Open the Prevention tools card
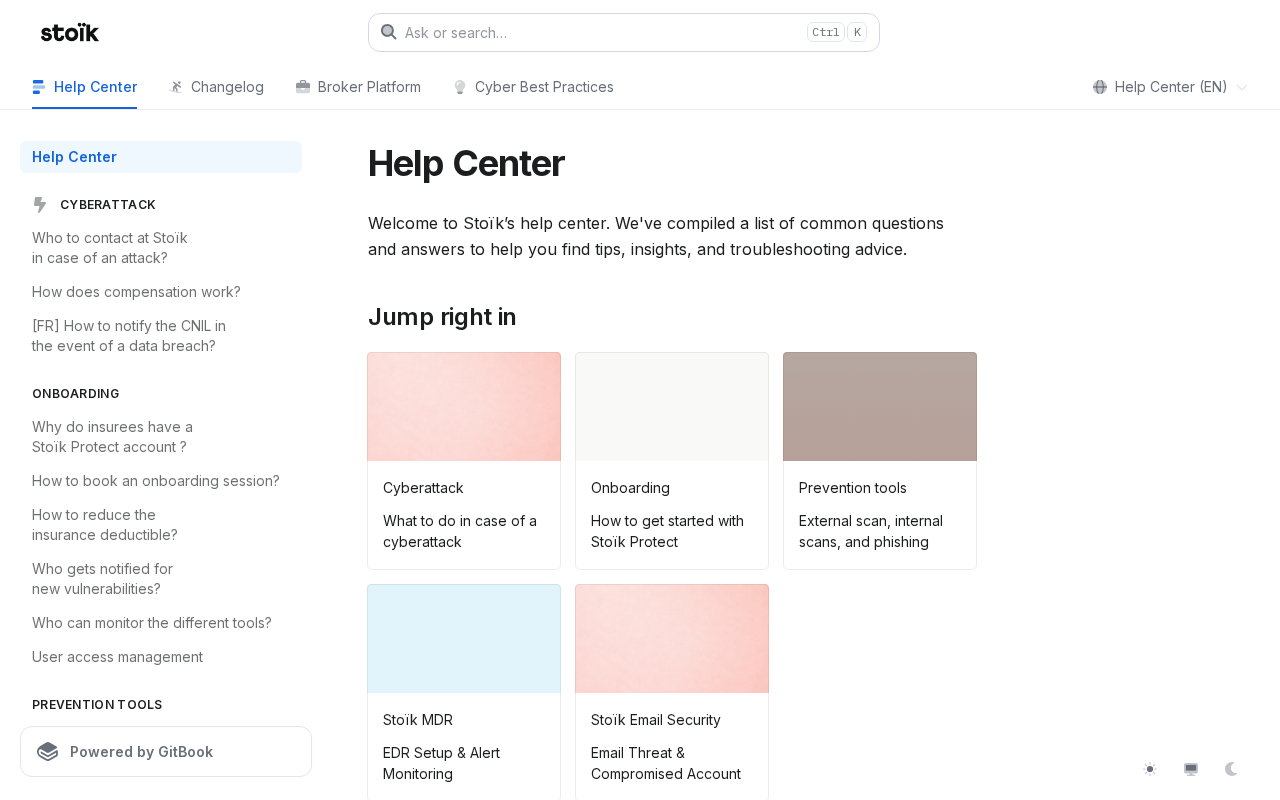 pos(880,461)
